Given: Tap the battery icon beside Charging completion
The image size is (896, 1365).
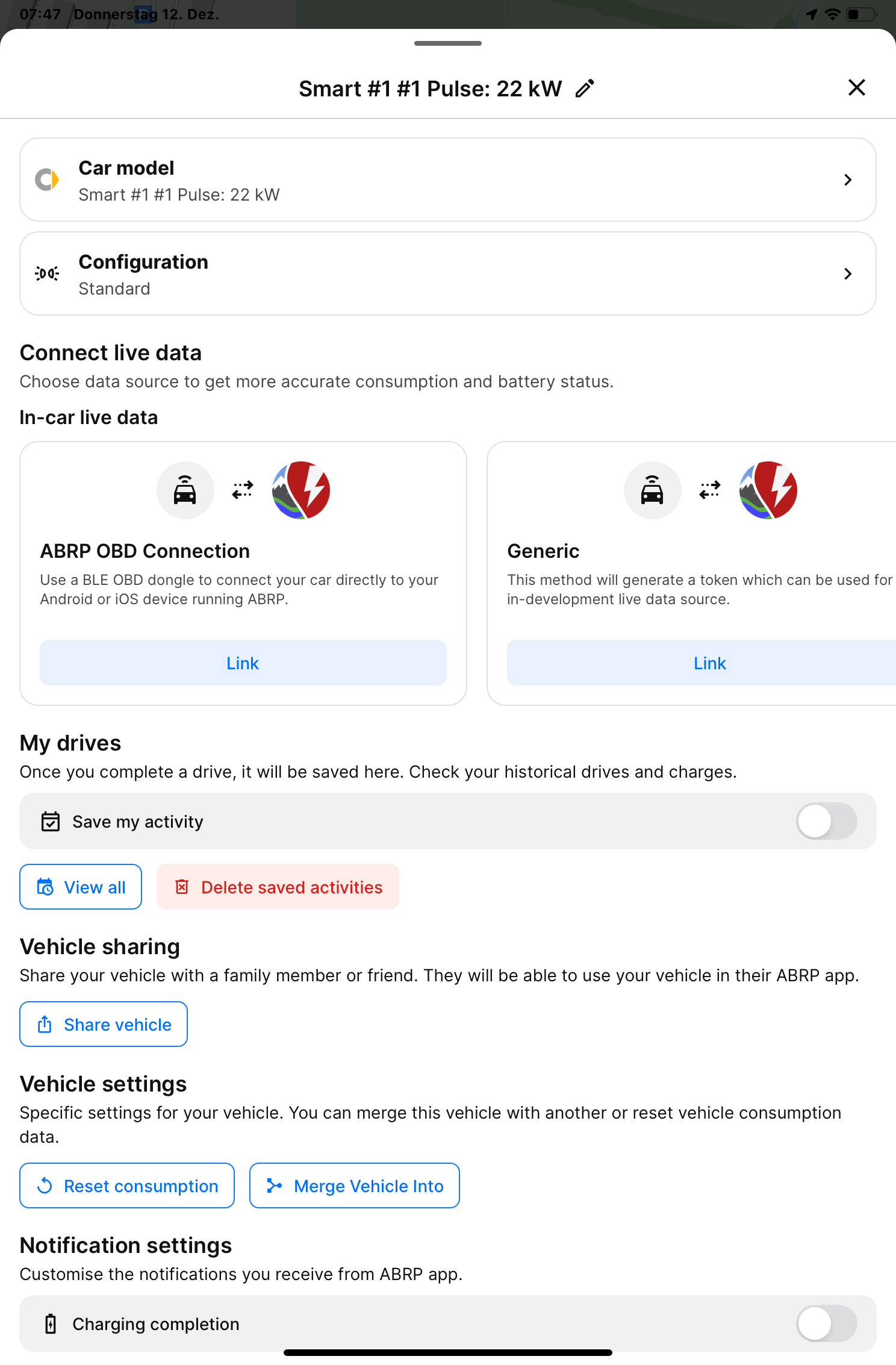Looking at the screenshot, I should coord(51,1324).
